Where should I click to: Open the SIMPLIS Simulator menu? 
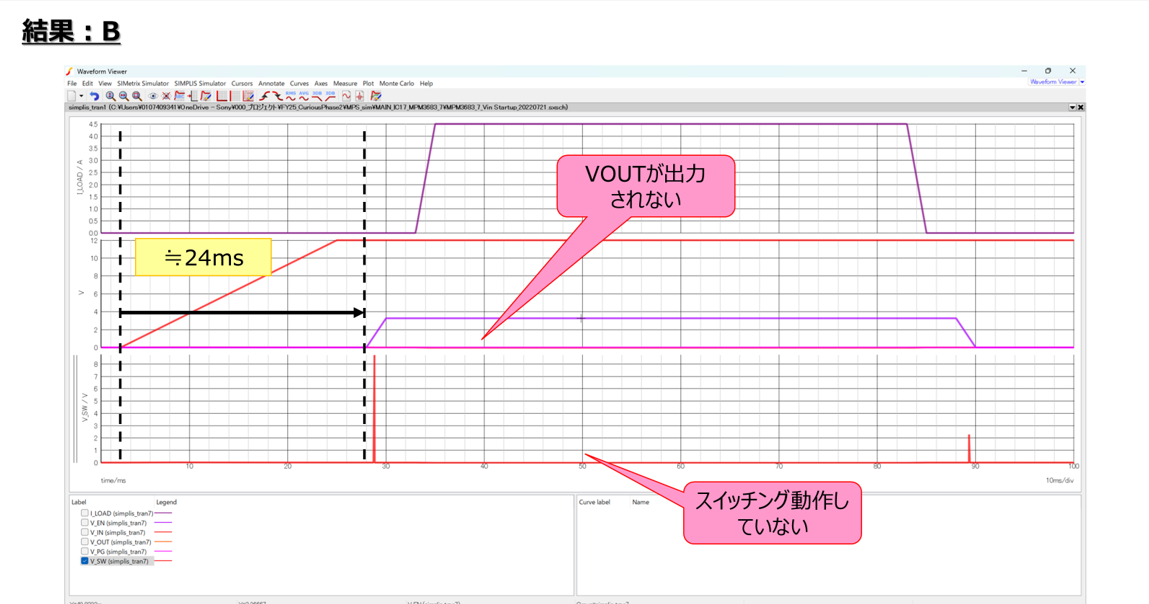[x=200, y=84]
